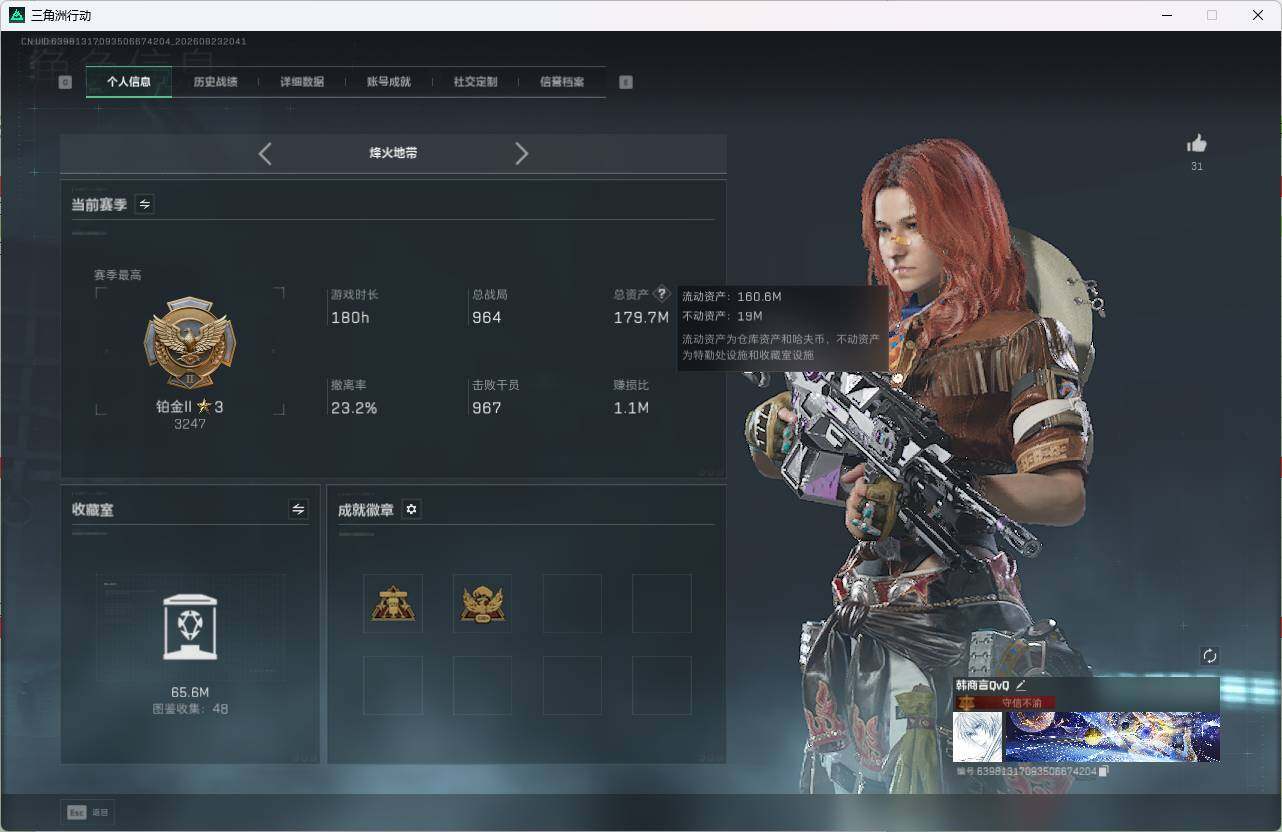Click the 图鉴收集: 48 text
Viewport: 1282px width, 832px height.
190,709
